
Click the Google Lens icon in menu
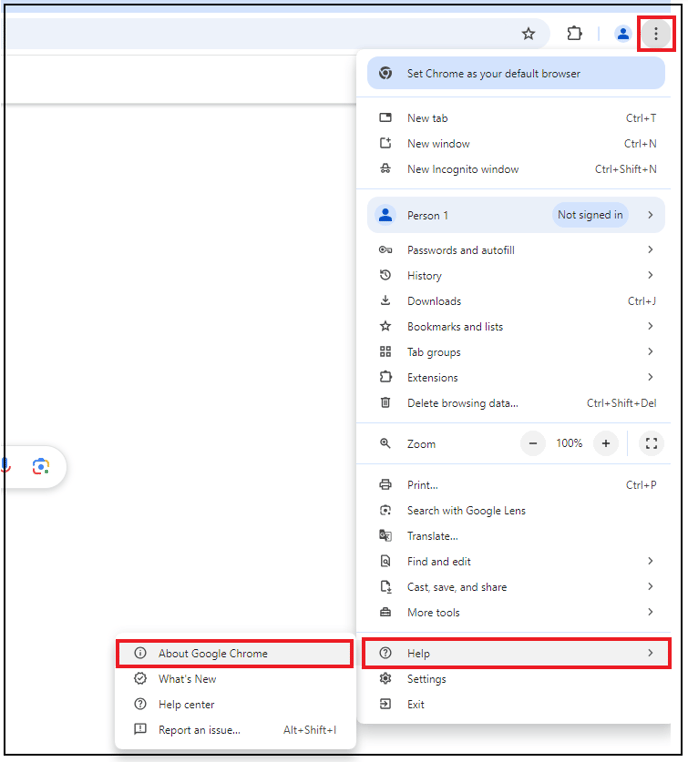pos(385,510)
